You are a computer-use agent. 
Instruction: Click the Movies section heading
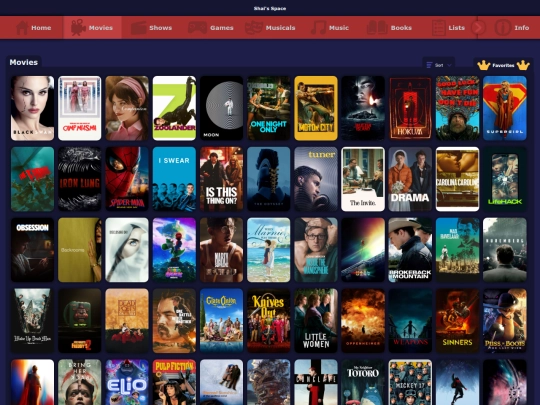click(24, 62)
